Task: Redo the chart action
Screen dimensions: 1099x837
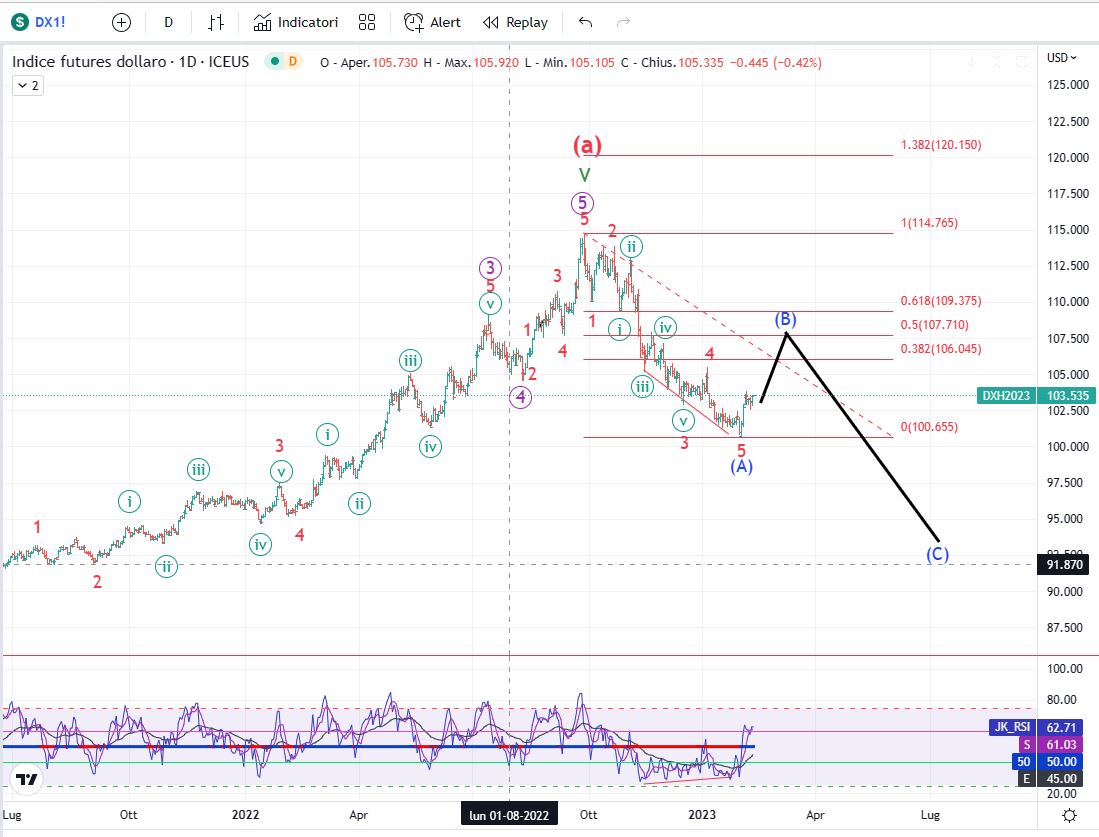Action: (x=623, y=22)
